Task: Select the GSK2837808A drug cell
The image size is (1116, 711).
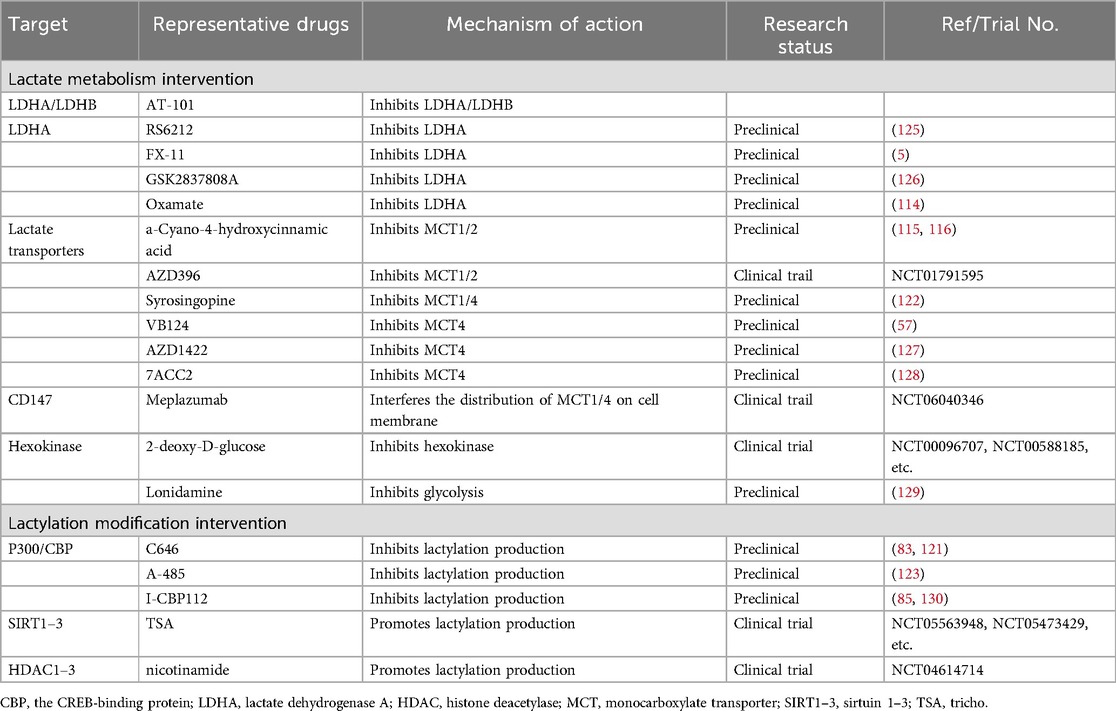Action: click(x=251, y=179)
